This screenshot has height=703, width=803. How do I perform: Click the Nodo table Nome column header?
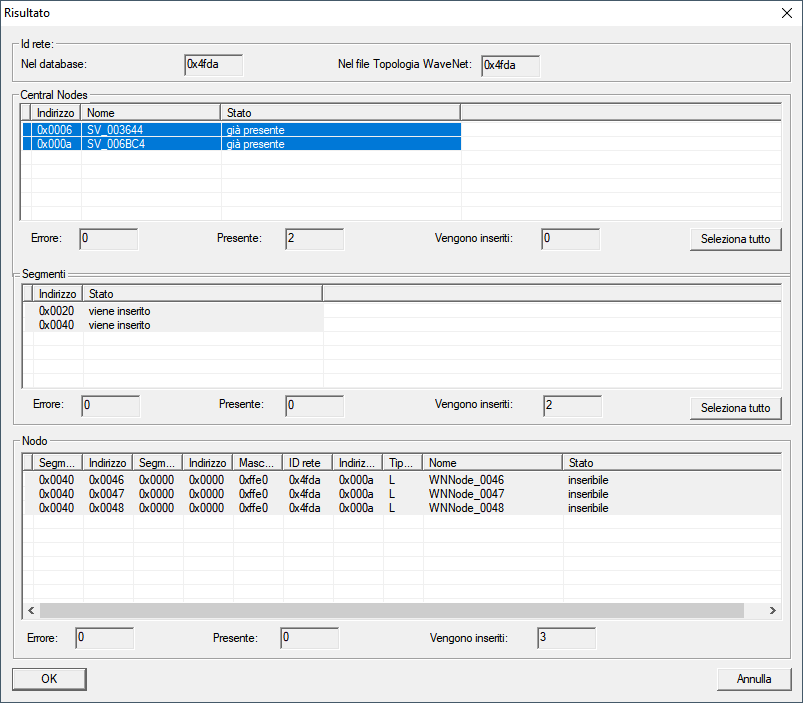point(492,463)
